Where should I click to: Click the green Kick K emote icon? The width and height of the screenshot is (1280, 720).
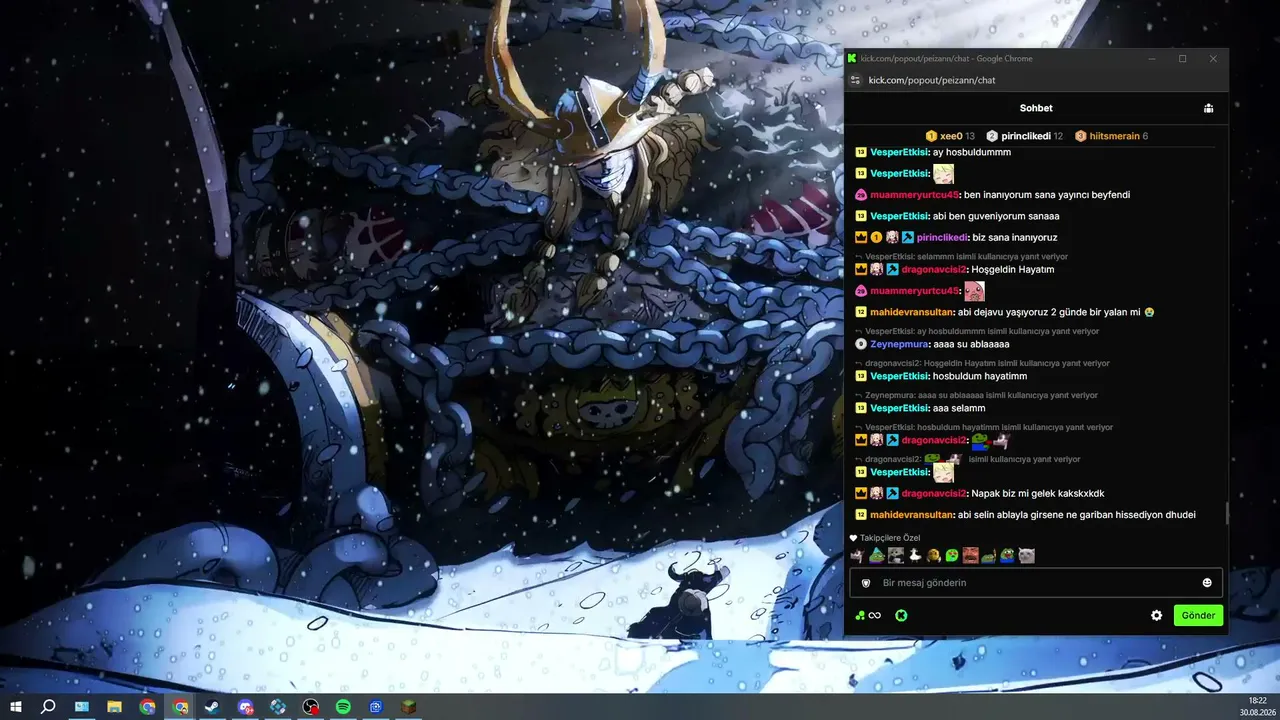[901, 616]
